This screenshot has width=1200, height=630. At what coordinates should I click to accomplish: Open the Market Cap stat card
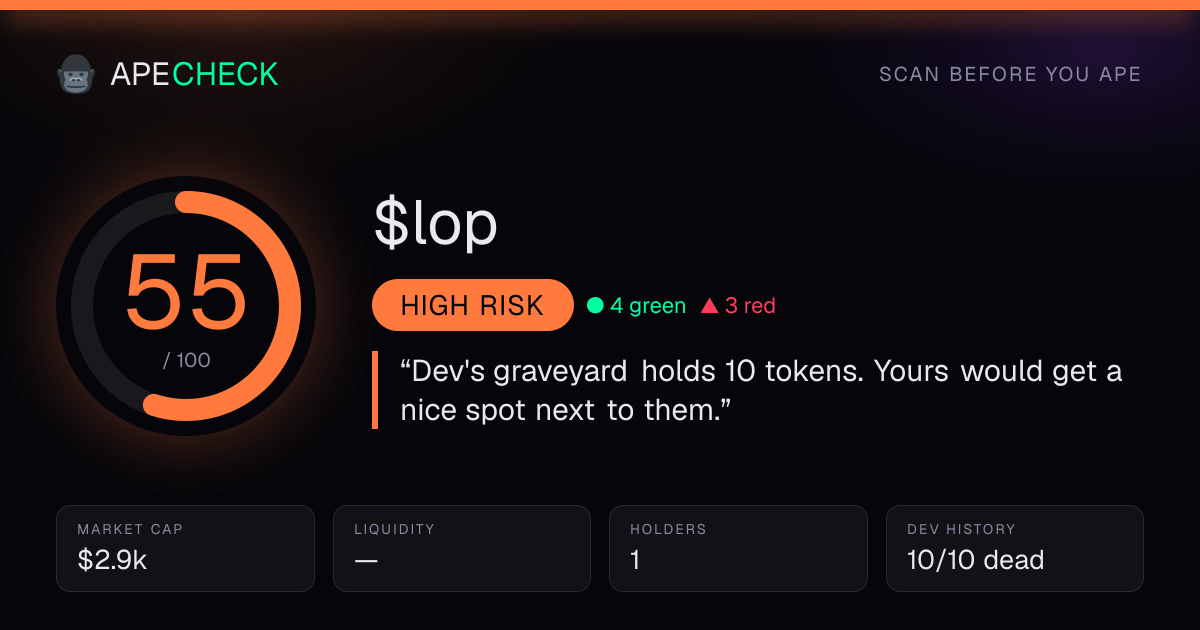pos(186,548)
